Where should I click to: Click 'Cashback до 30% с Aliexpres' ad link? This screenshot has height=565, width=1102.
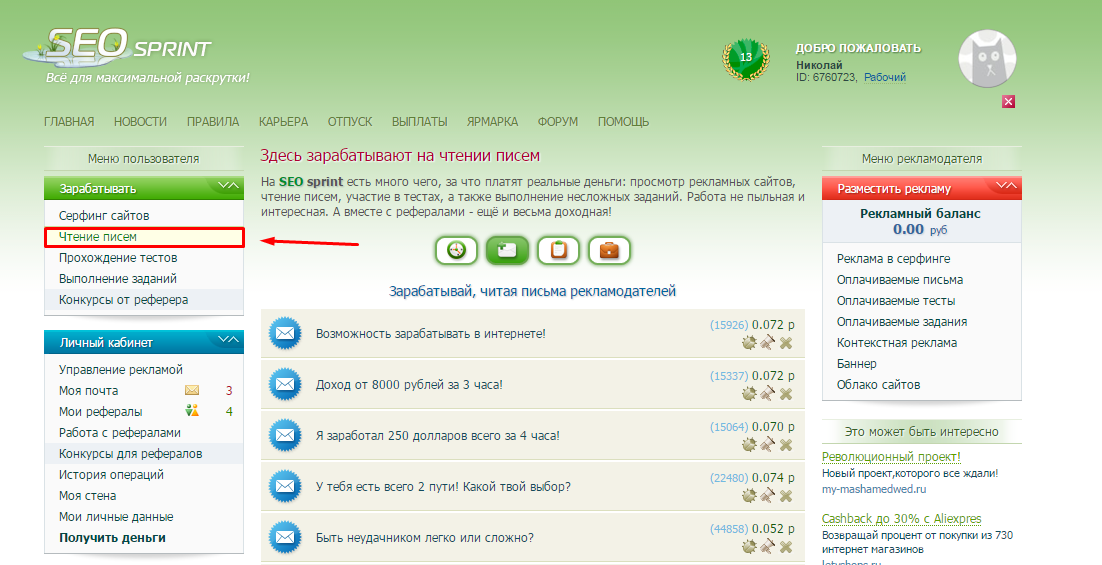point(902,519)
